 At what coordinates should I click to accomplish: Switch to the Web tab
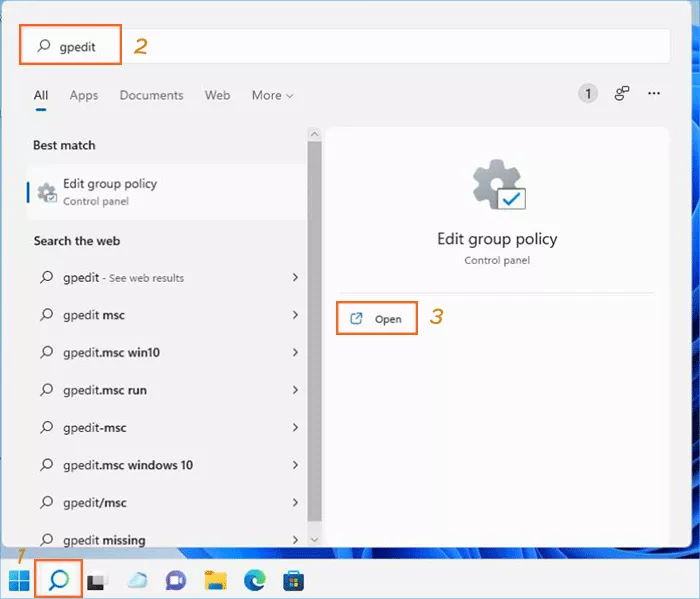tap(217, 95)
